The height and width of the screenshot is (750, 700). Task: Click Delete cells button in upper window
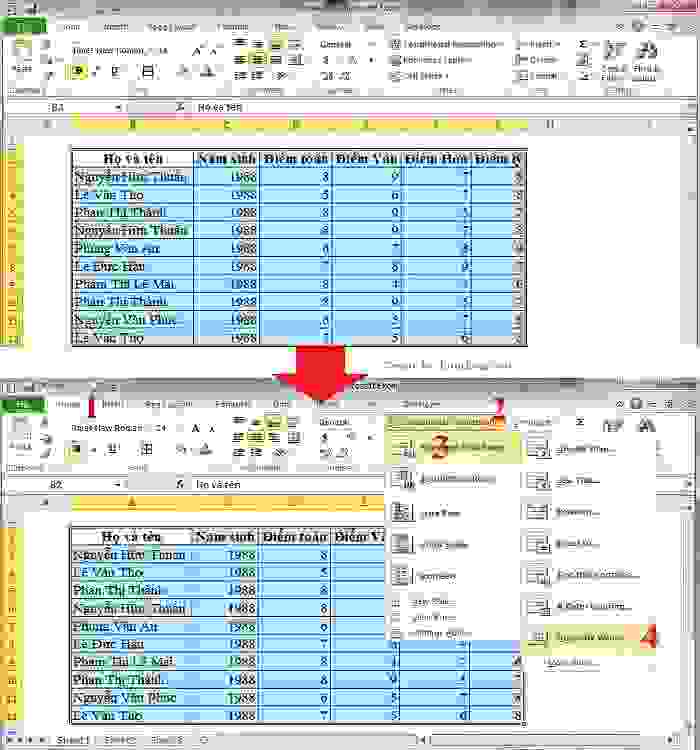536,60
